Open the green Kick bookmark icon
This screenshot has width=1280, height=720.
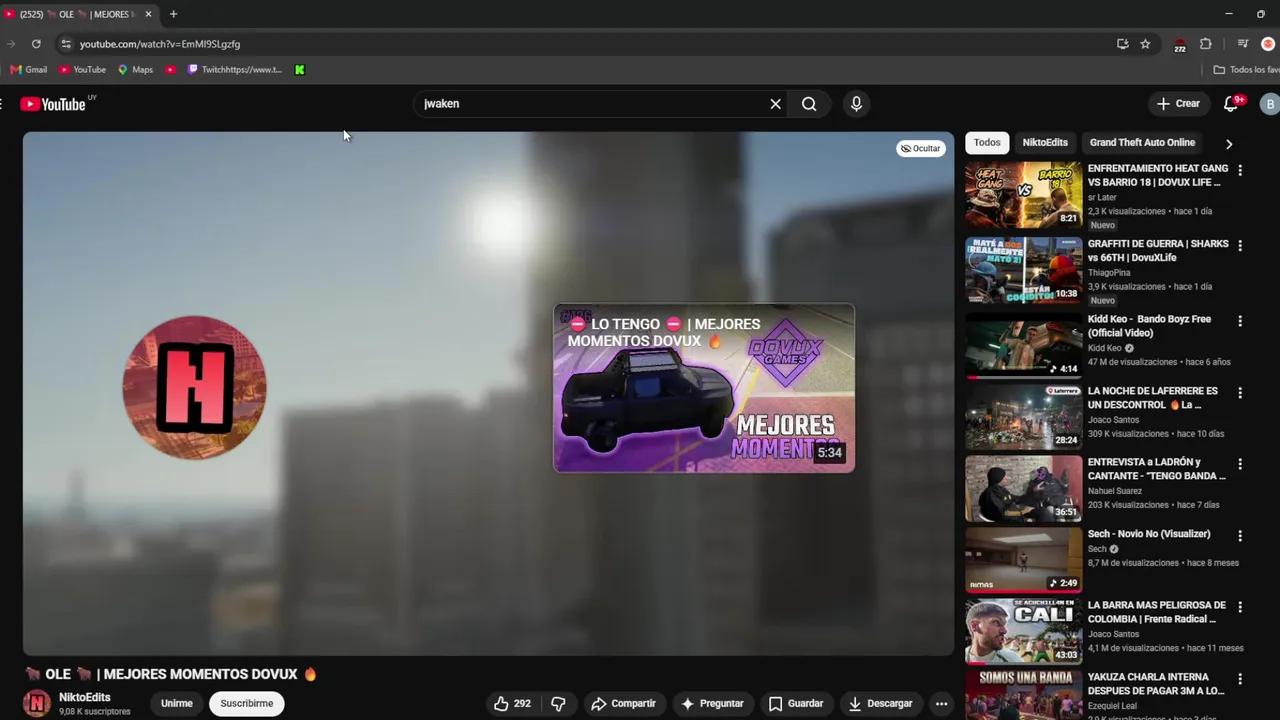point(300,70)
